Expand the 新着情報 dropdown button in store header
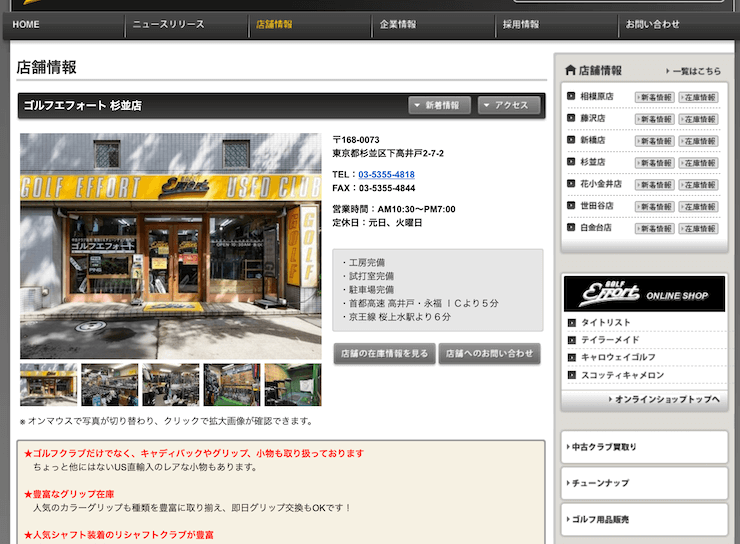The width and height of the screenshot is (740, 544). coord(439,105)
